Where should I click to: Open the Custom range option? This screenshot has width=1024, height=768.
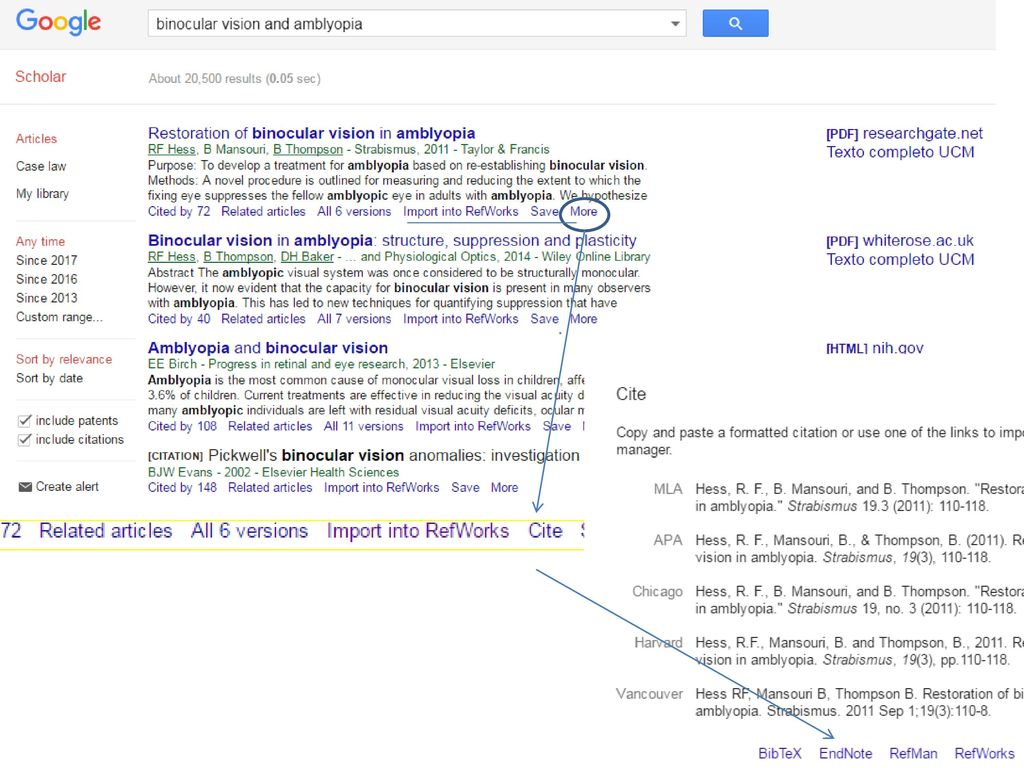(x=59, y=317)
